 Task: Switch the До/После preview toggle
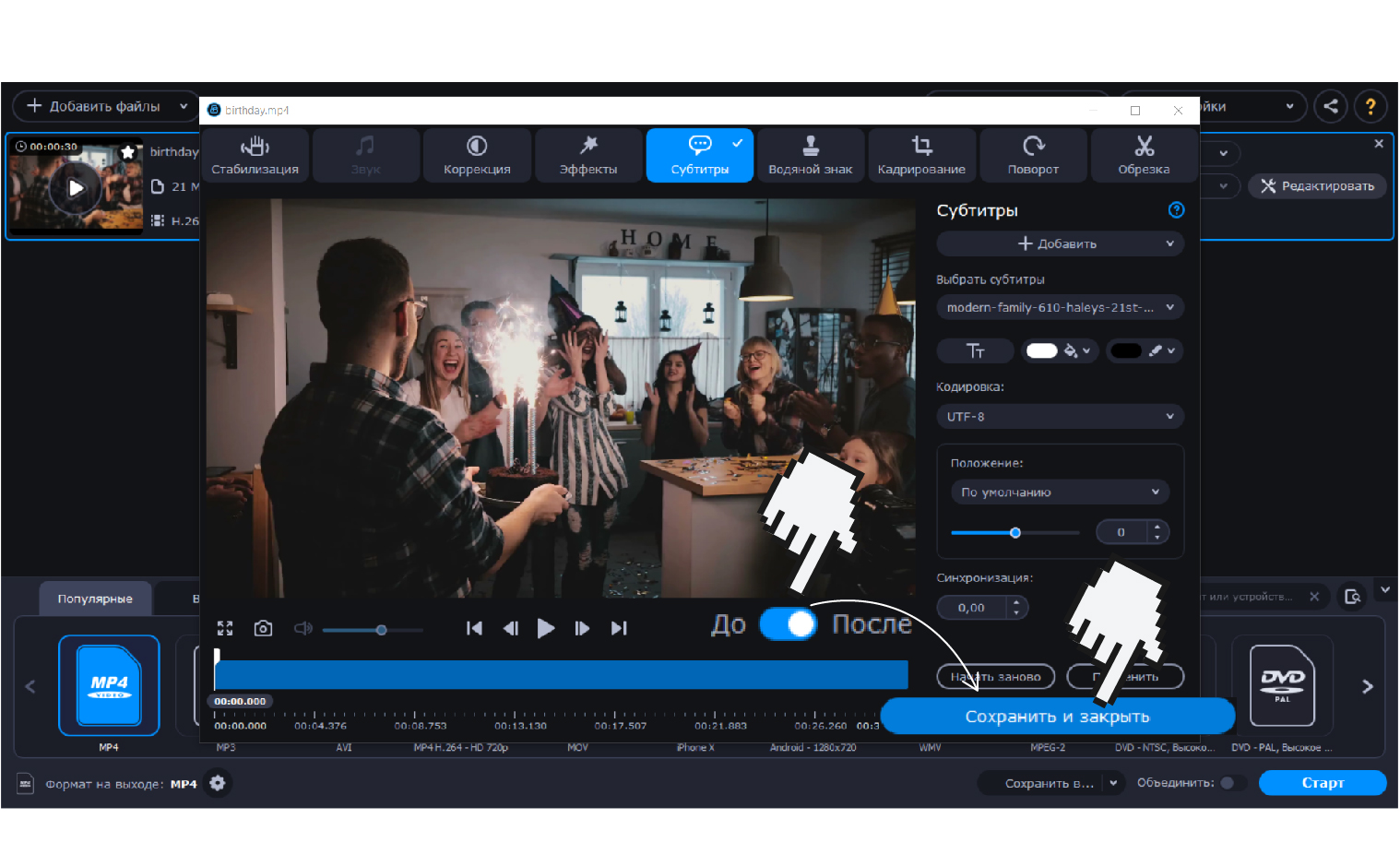coord(788,624)
